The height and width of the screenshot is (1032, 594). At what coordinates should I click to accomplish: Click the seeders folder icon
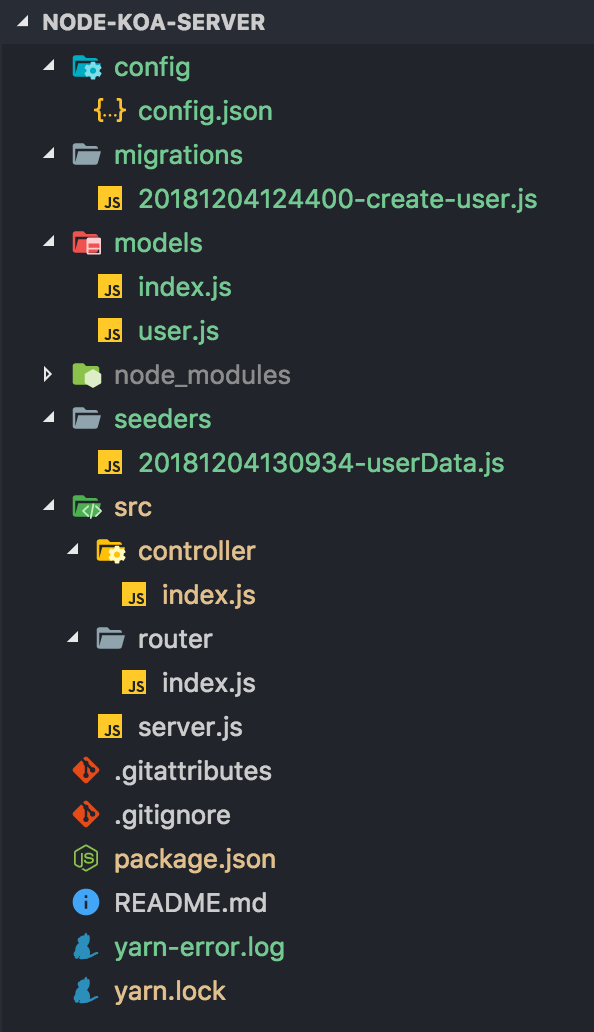click(86, 419)
